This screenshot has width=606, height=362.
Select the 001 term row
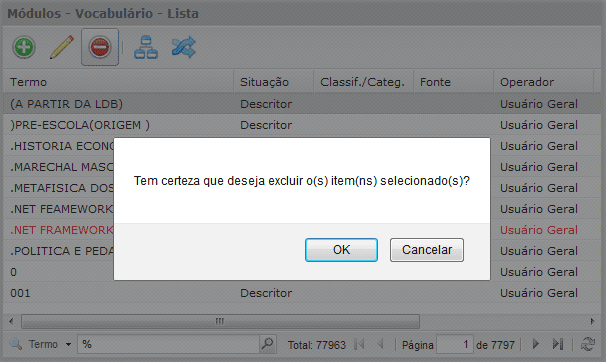301,293
